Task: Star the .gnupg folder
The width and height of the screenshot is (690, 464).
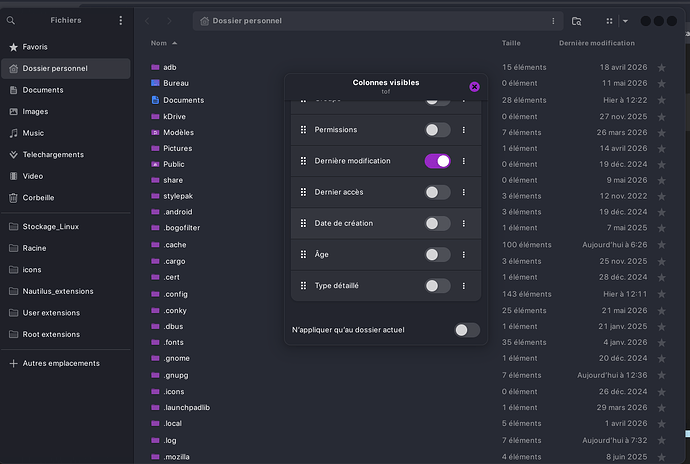Action: 661,376
